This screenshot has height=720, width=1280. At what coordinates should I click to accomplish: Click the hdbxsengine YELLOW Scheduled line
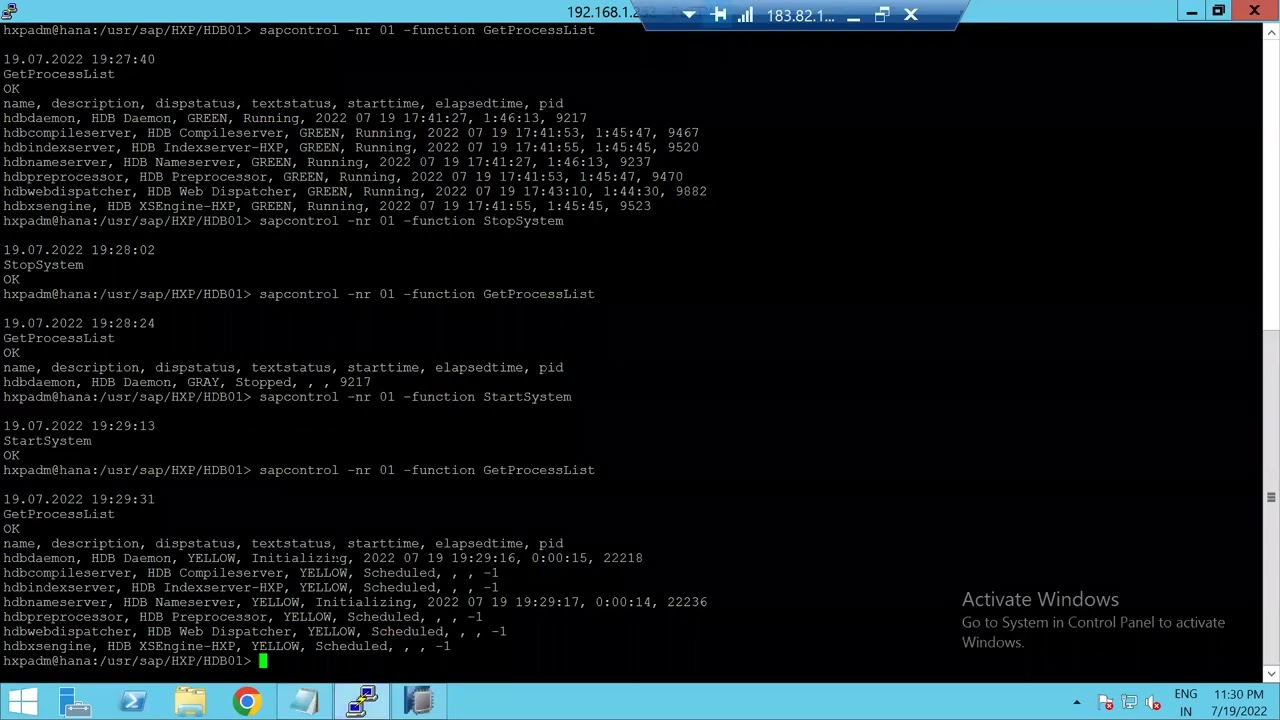pos(227,646)
